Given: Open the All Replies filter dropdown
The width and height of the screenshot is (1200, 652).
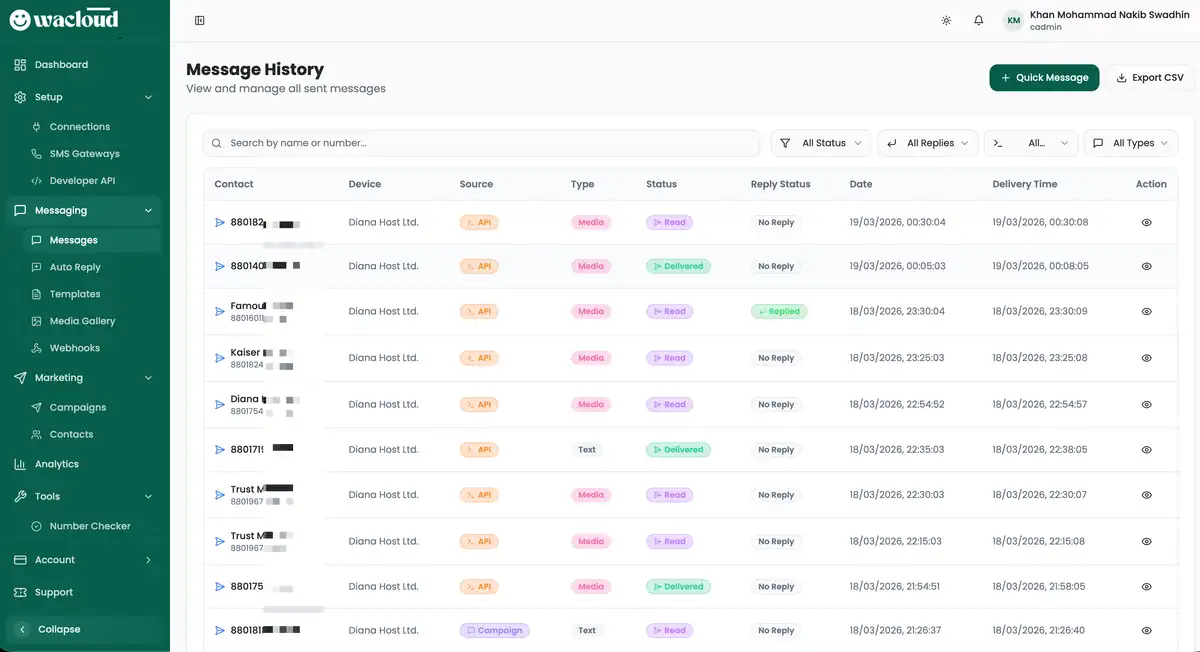Looking at the screenshot, I should [927, 143].
